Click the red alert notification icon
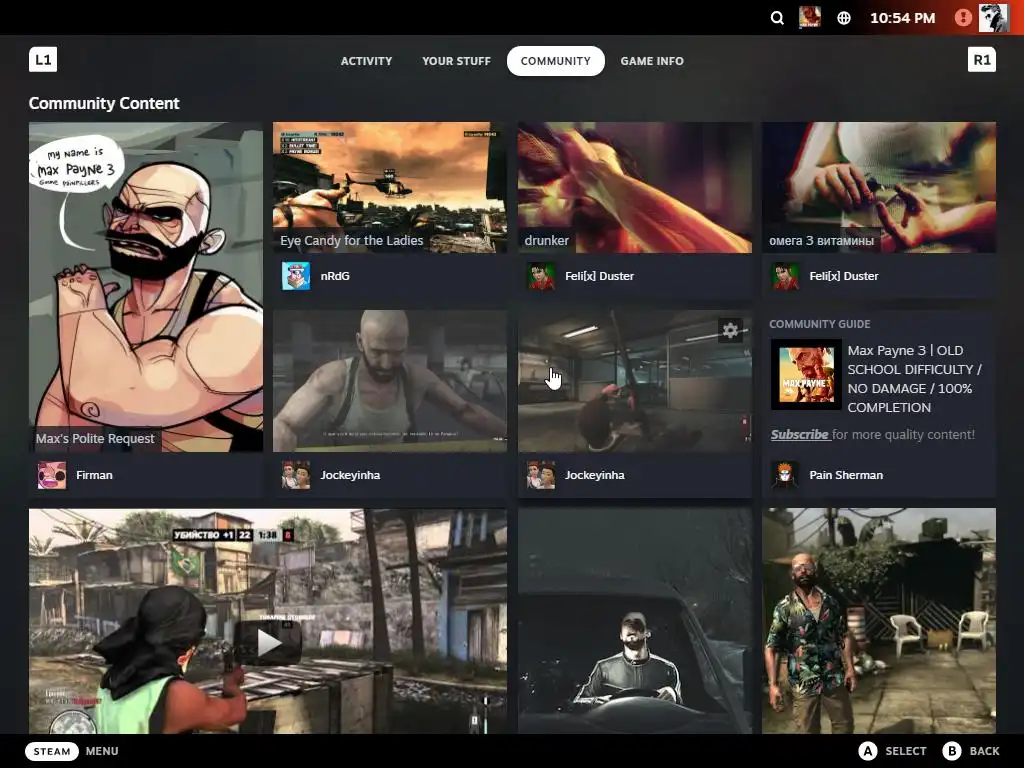1024x768 pixels. (x=963, y=18)
